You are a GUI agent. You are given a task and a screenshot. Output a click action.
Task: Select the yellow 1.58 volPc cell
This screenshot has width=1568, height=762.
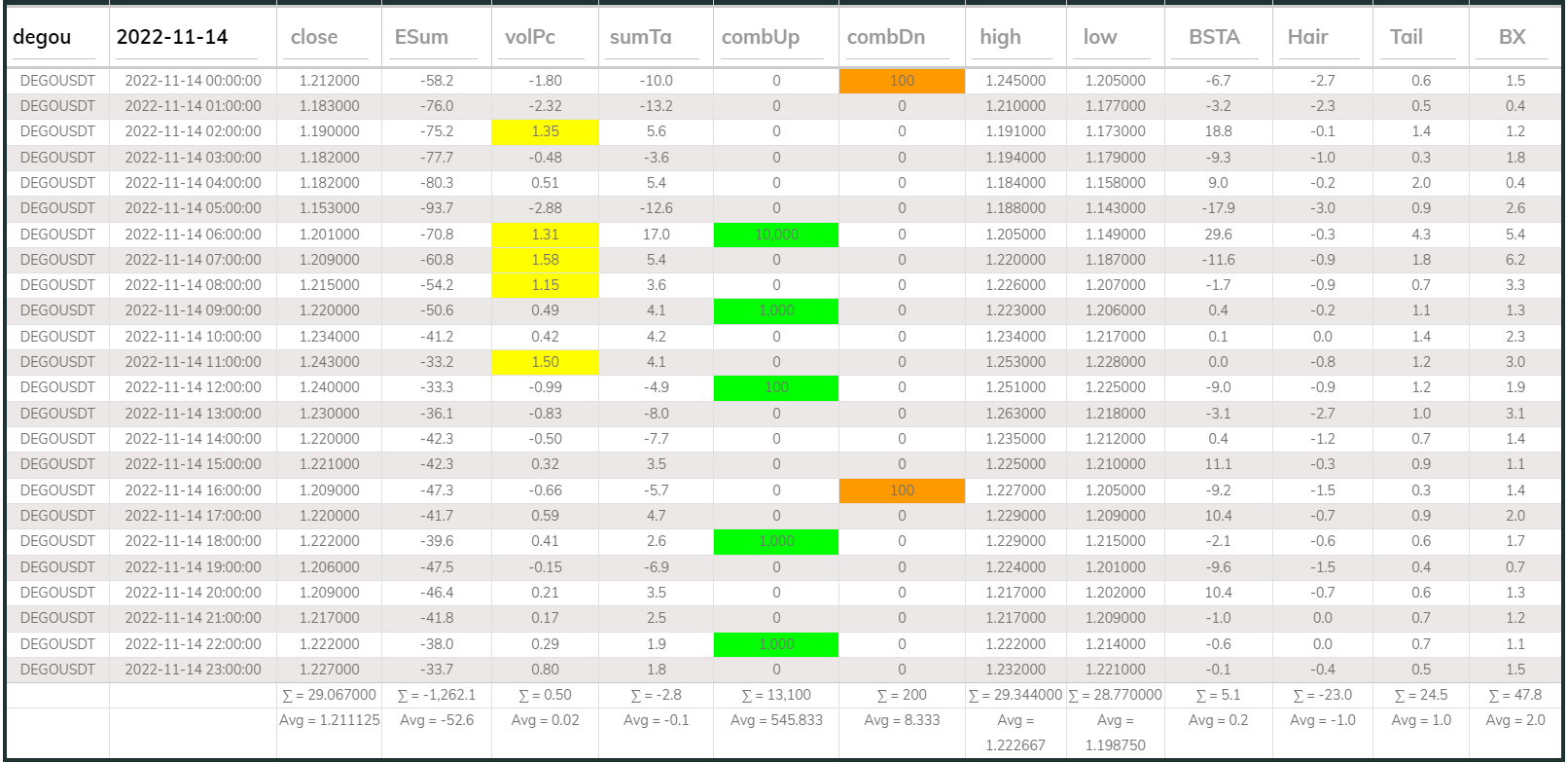click(545, 260)
